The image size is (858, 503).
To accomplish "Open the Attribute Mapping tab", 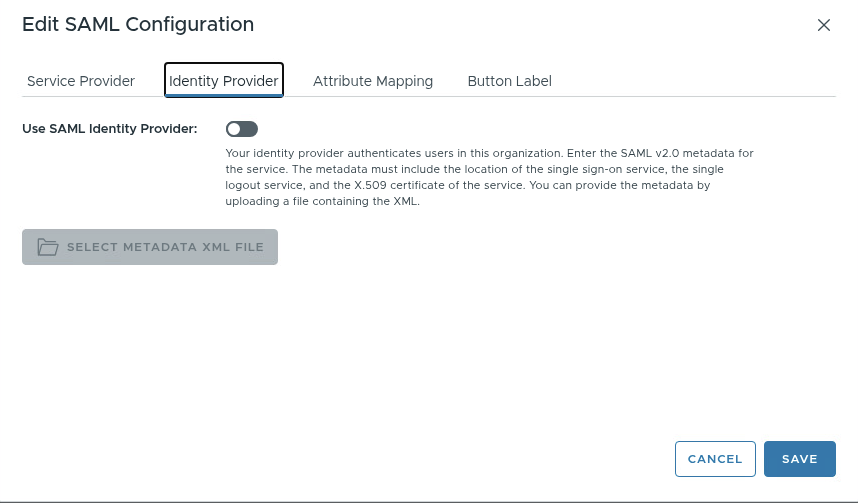I will click(x=373, y=81).
